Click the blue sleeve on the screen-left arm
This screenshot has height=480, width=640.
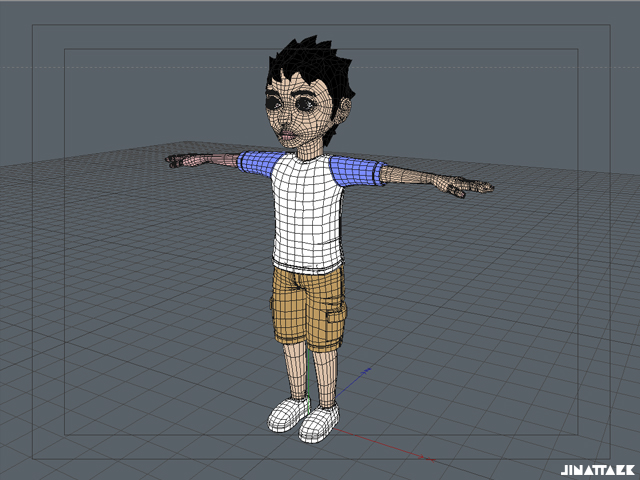click(257, 163)
